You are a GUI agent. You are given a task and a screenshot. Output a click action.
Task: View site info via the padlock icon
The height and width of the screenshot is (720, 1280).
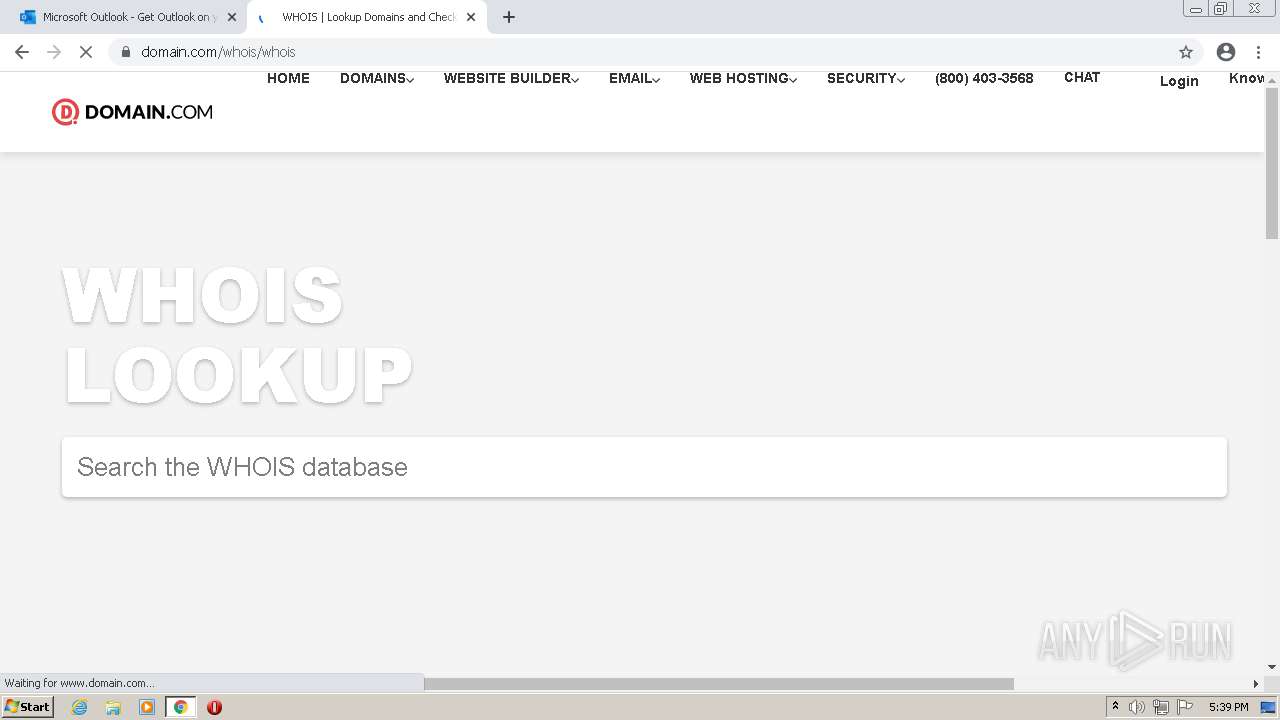pos(126,52)
